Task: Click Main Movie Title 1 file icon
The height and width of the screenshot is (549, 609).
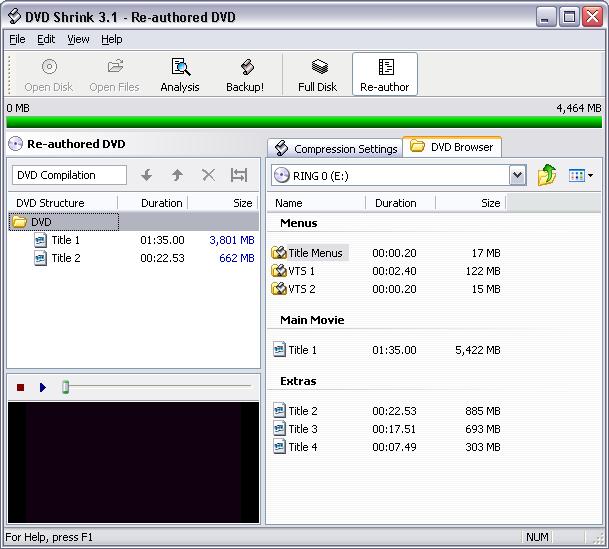Action: click(x=279, y=350)
